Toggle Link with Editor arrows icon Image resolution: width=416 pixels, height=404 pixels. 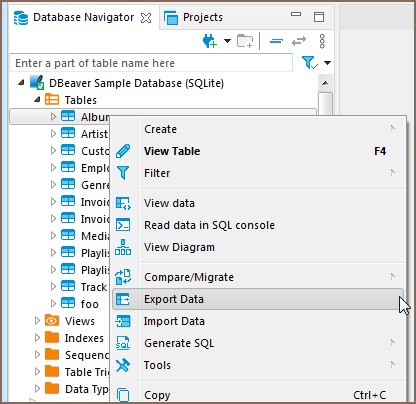click(x=299, y=41)
